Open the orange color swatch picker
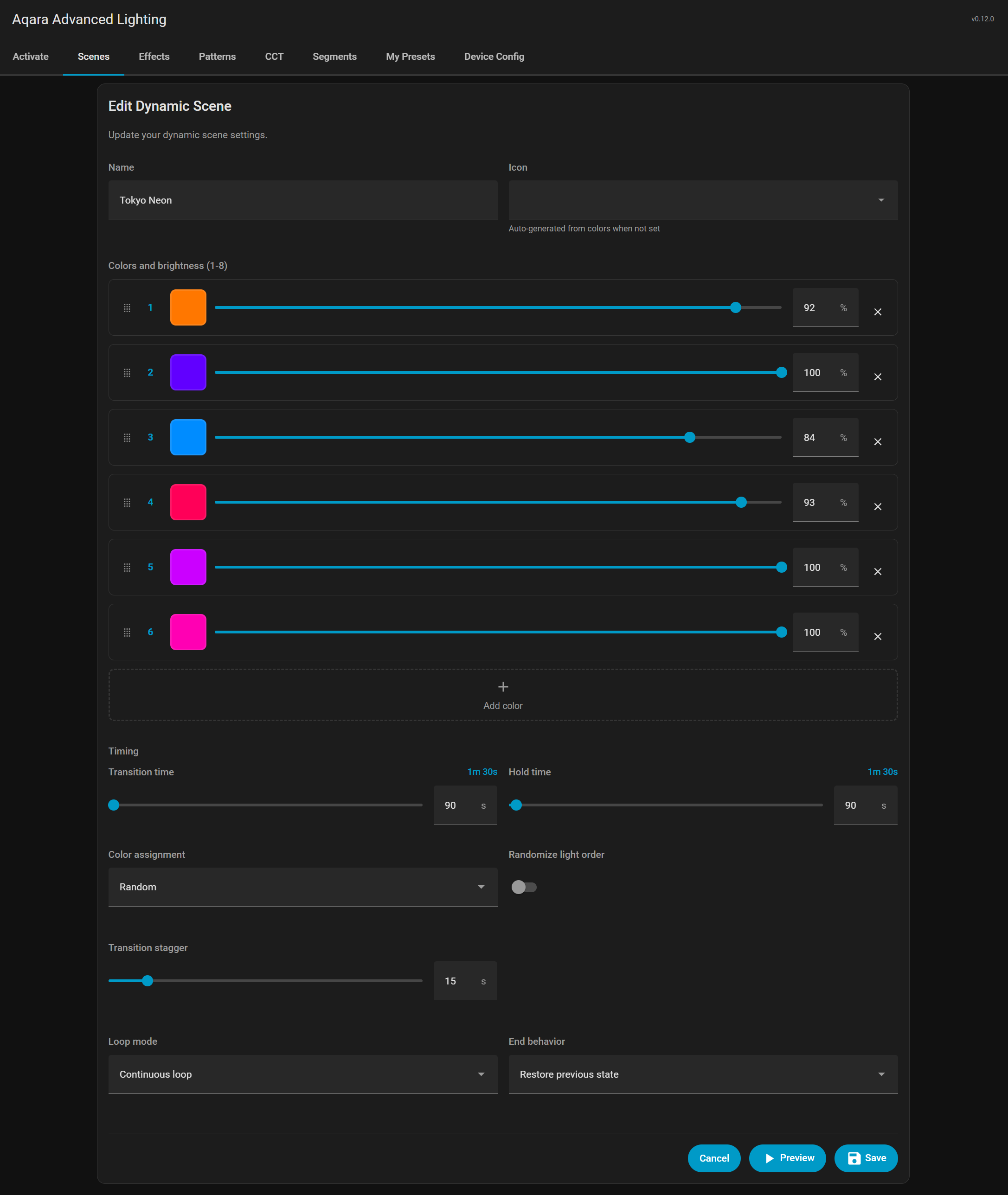Viewport: 1008px width, 1195px height. (x=188, y=307)
